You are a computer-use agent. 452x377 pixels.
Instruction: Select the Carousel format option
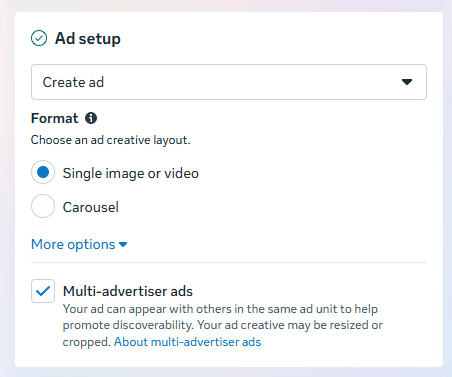(x=43, y=206)
